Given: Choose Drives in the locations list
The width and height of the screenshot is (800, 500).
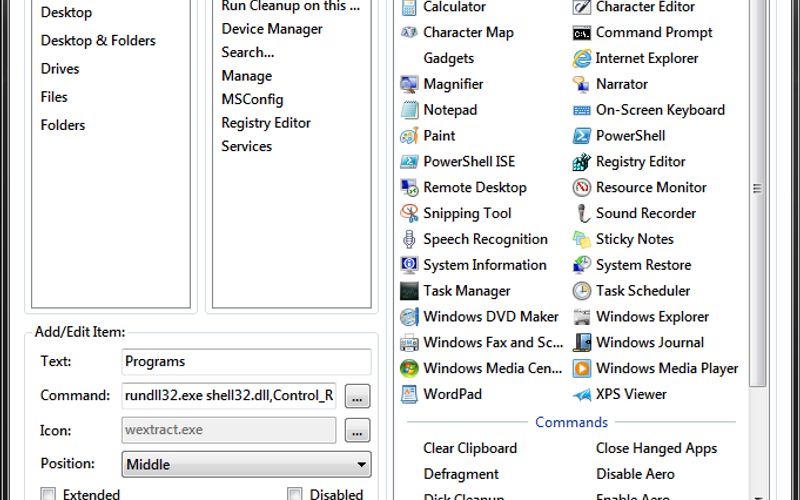Looking at the screenshot, I should [x=60, y=68].
